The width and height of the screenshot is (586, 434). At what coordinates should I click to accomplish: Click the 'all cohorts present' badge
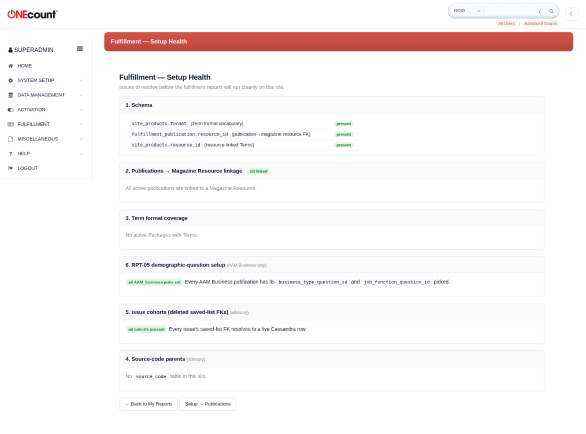[146, 329]
